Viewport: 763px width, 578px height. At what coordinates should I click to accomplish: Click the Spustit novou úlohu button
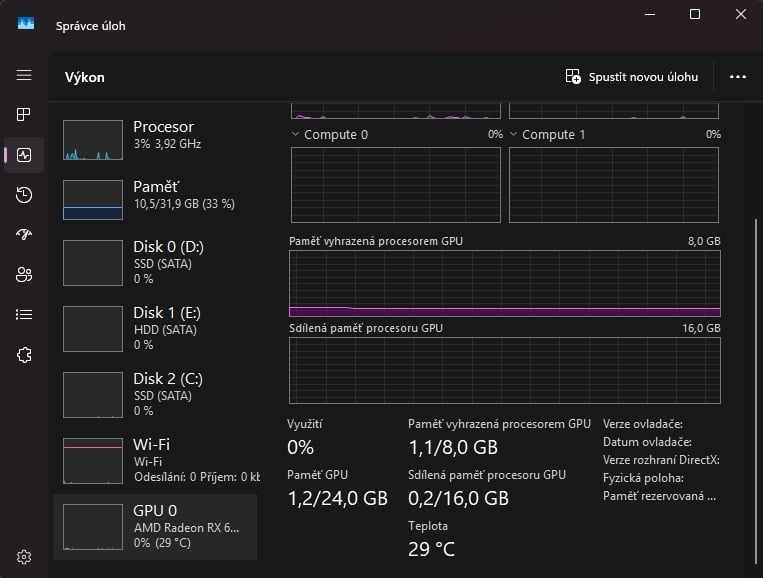632,77
